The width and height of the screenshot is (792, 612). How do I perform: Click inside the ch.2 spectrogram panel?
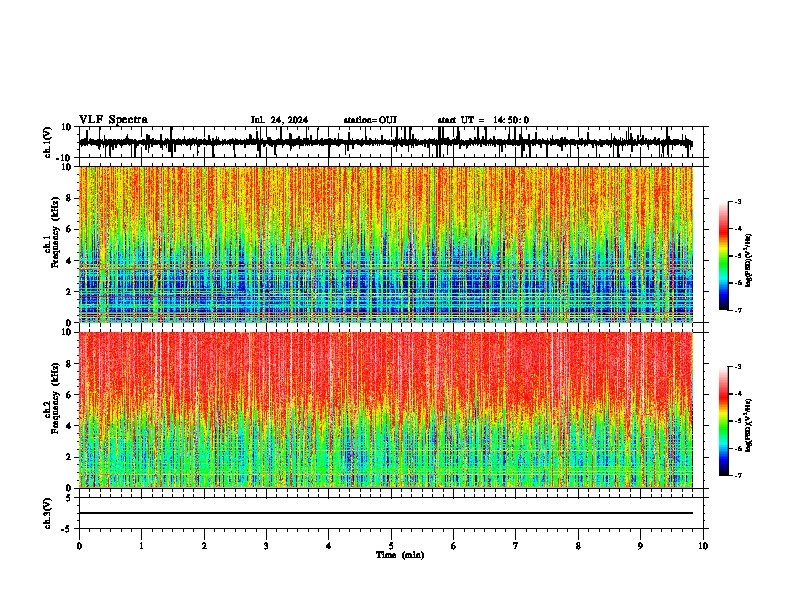[x=386, y=410]
